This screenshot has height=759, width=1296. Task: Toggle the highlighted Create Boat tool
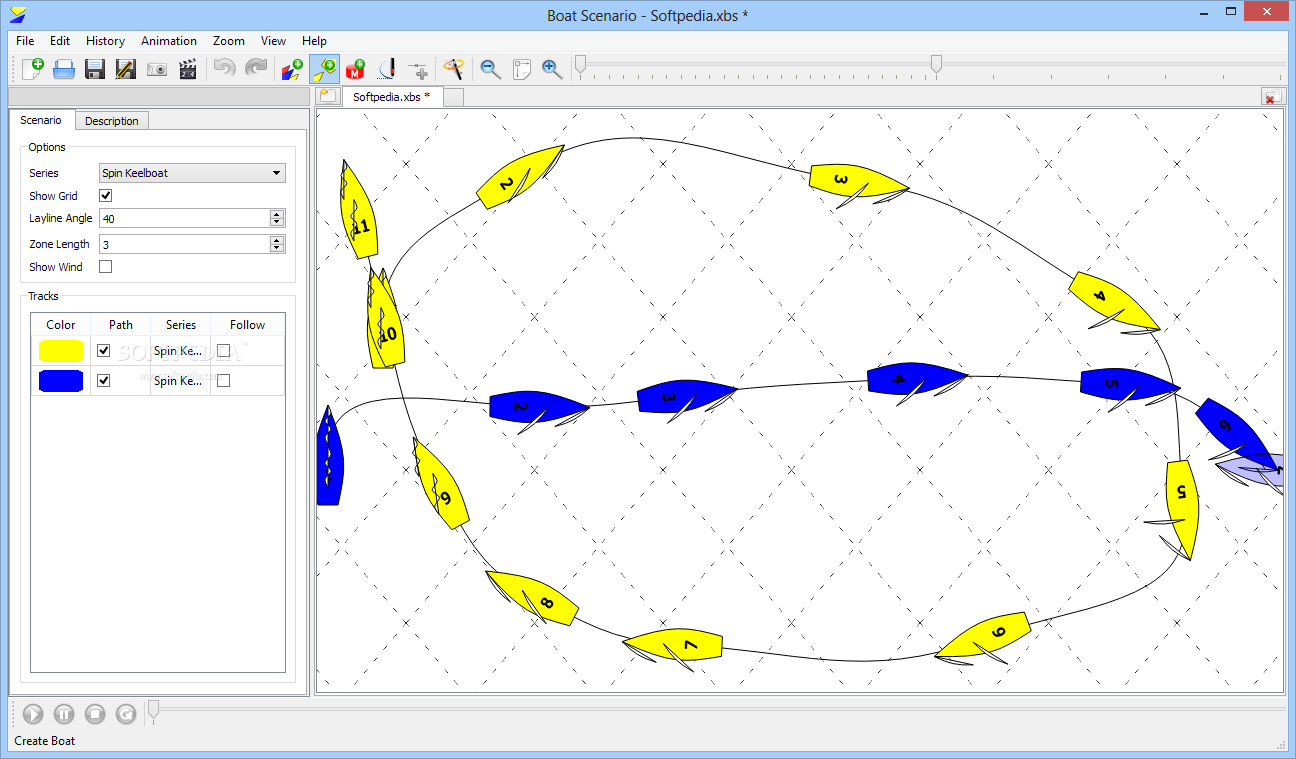click(x=324, y=69)
